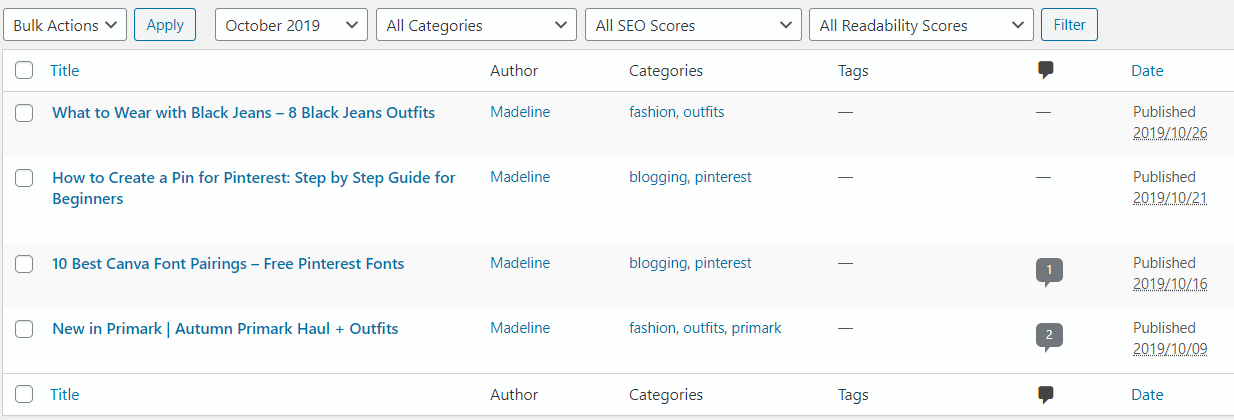
Task: Click the Tags column header in top row
Action: tap(853, 71)
